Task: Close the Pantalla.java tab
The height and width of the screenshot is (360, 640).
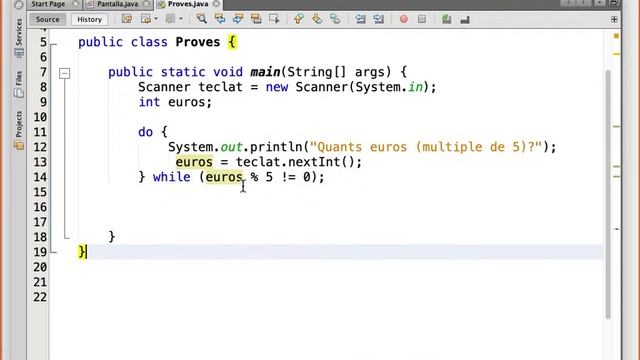Action: (x=147, y=4)
